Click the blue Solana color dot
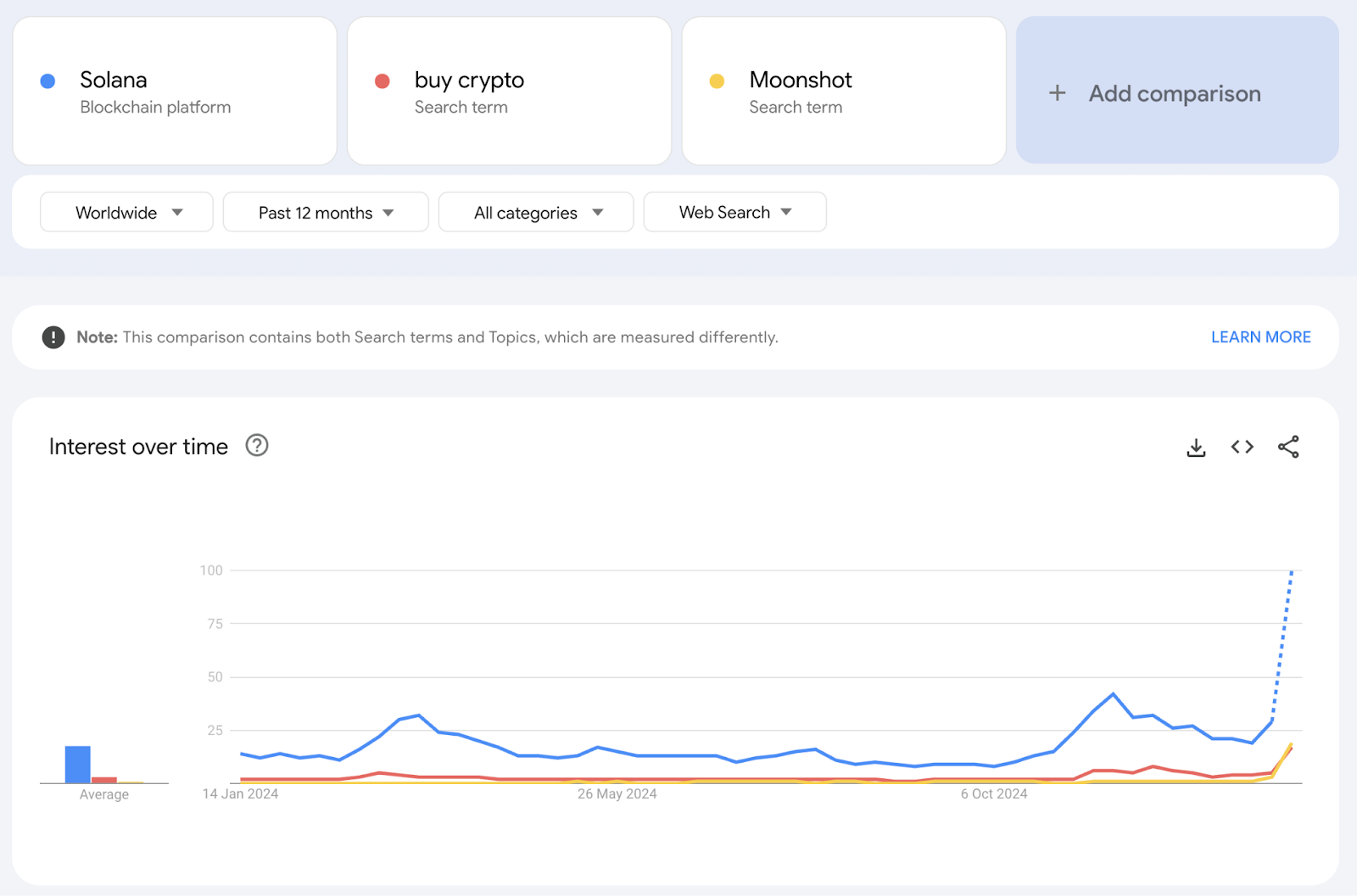 (48, 81)
